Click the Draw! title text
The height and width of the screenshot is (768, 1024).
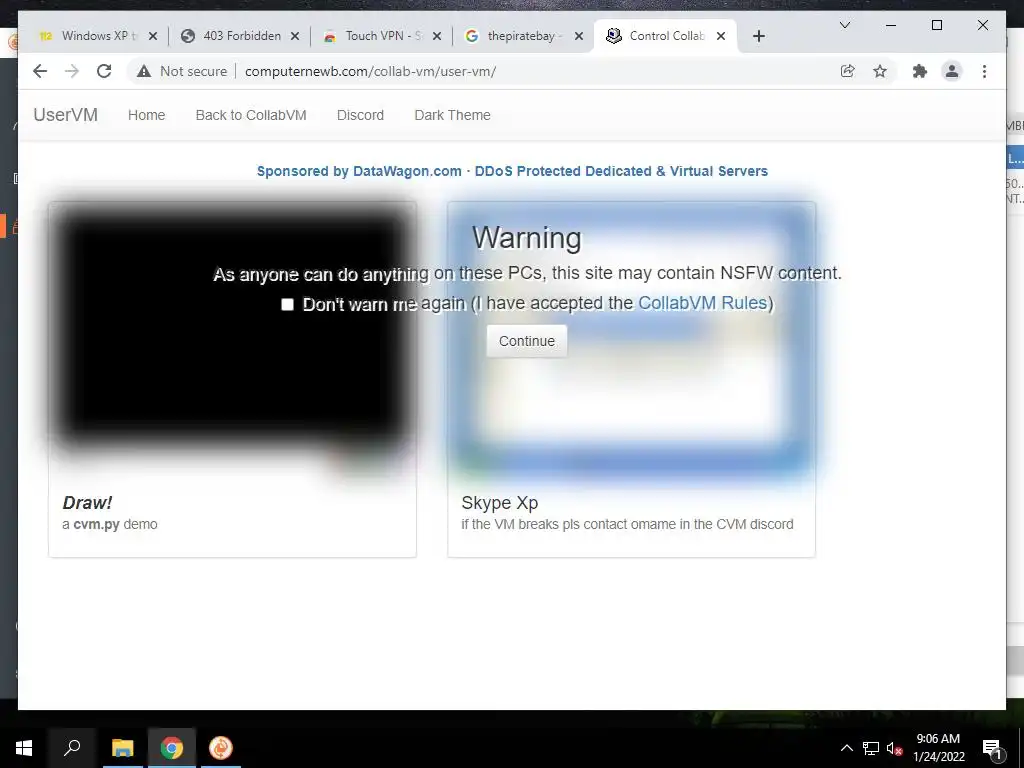[x=88, y=503]
